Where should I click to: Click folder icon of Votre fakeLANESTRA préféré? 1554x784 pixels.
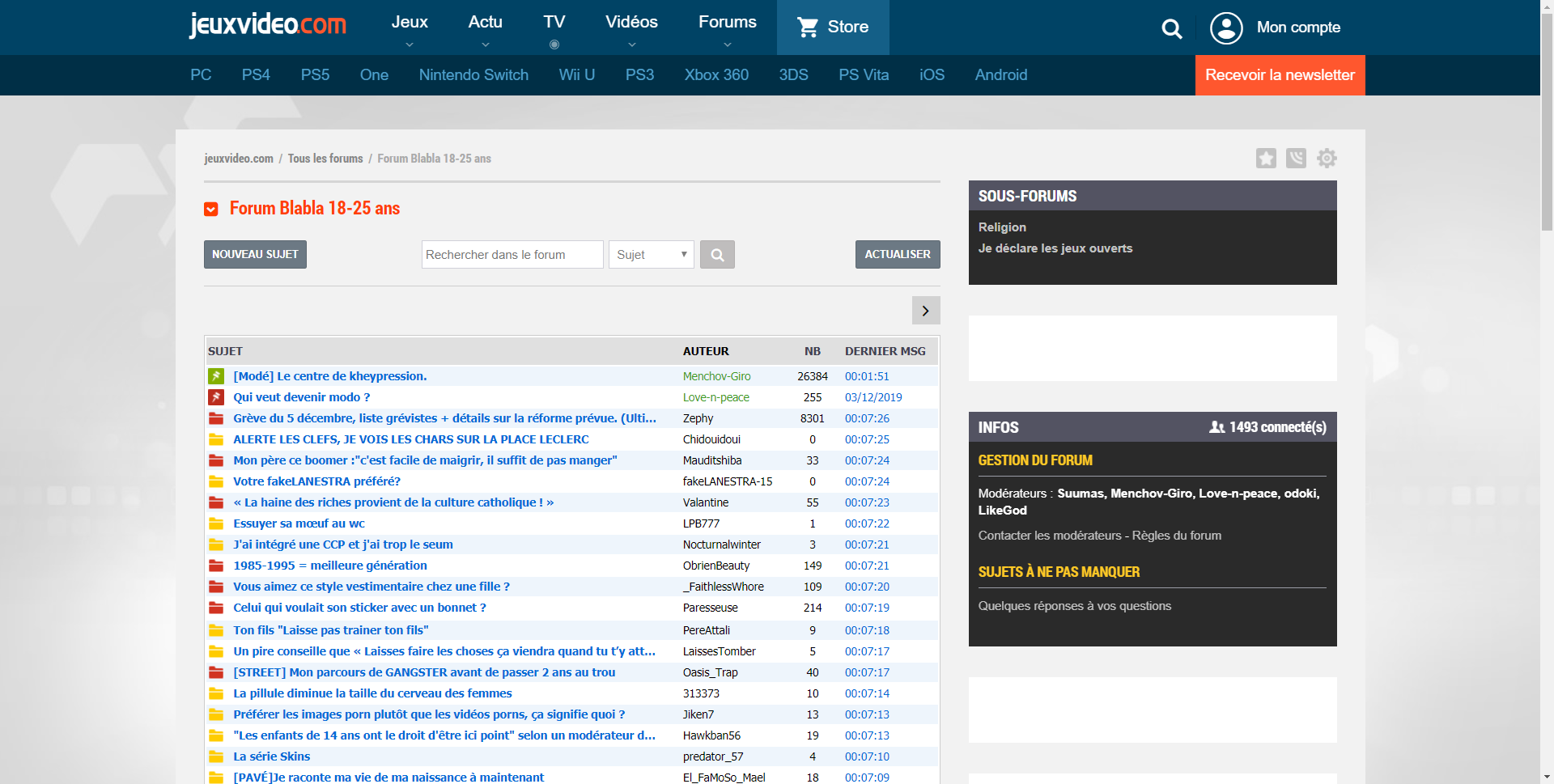tap(216, 481)
